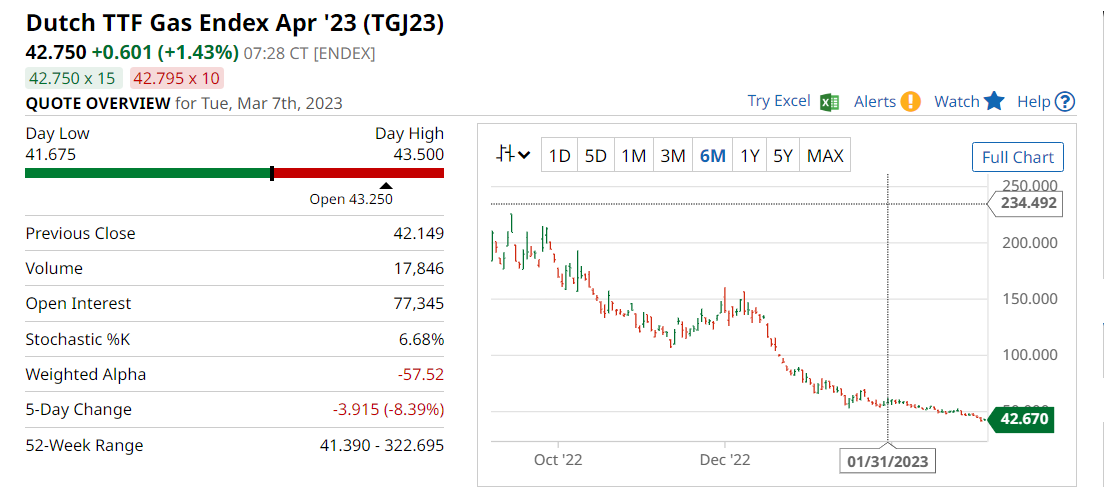Click the red ask quote 42.795 x 10
Image resolution: width=1104 pixels, height=487 pixels.
tap(178, 77)
